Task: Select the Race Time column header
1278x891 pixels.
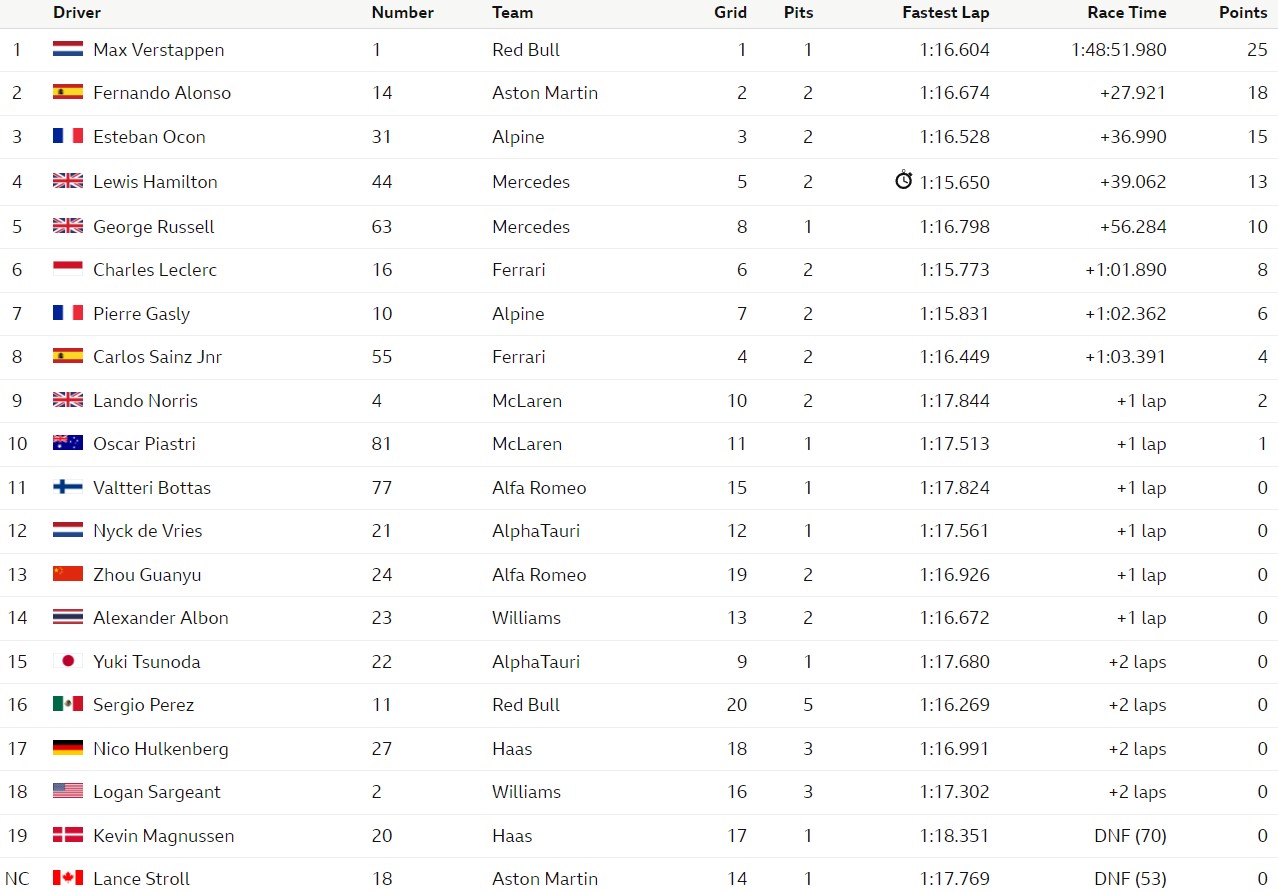Action: pos(1127,13)
